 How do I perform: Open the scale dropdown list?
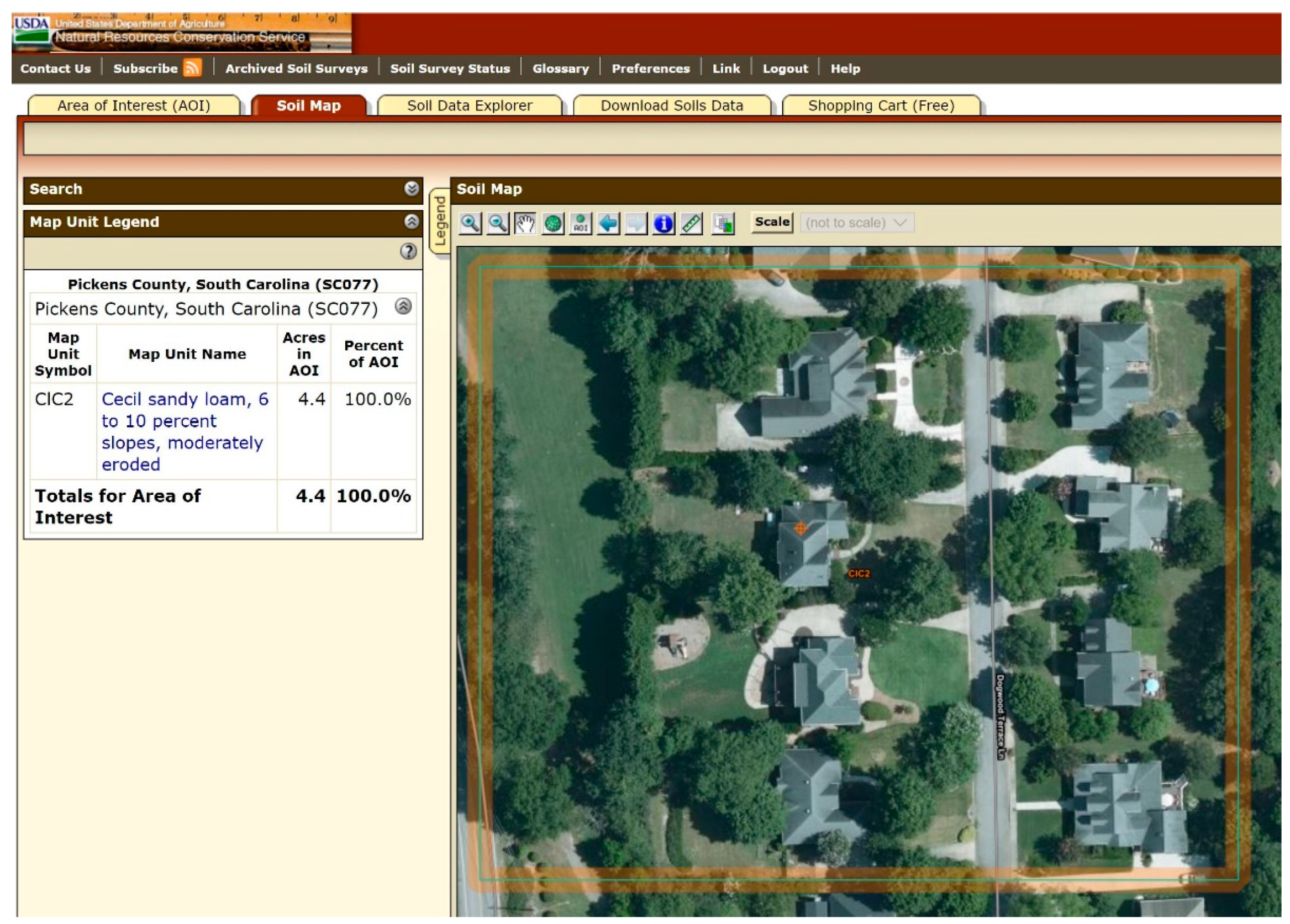tap(856, 223)
